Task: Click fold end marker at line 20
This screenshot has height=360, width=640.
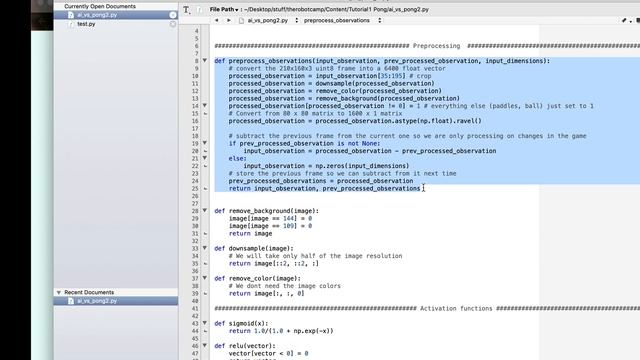Action: pos(205,151)
